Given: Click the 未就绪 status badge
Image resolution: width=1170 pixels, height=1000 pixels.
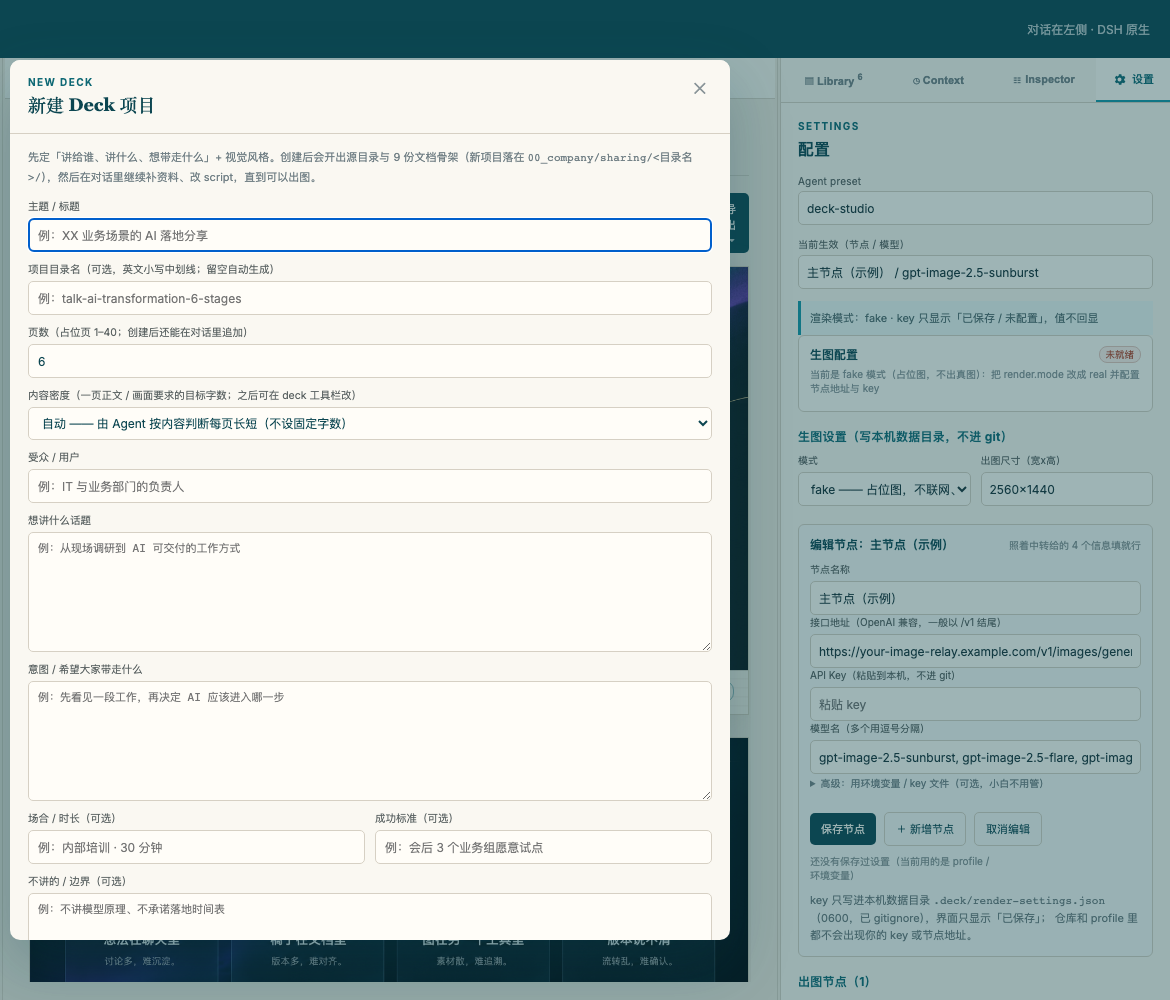Looking at the screenshot, I should [x=1119, y=354].
